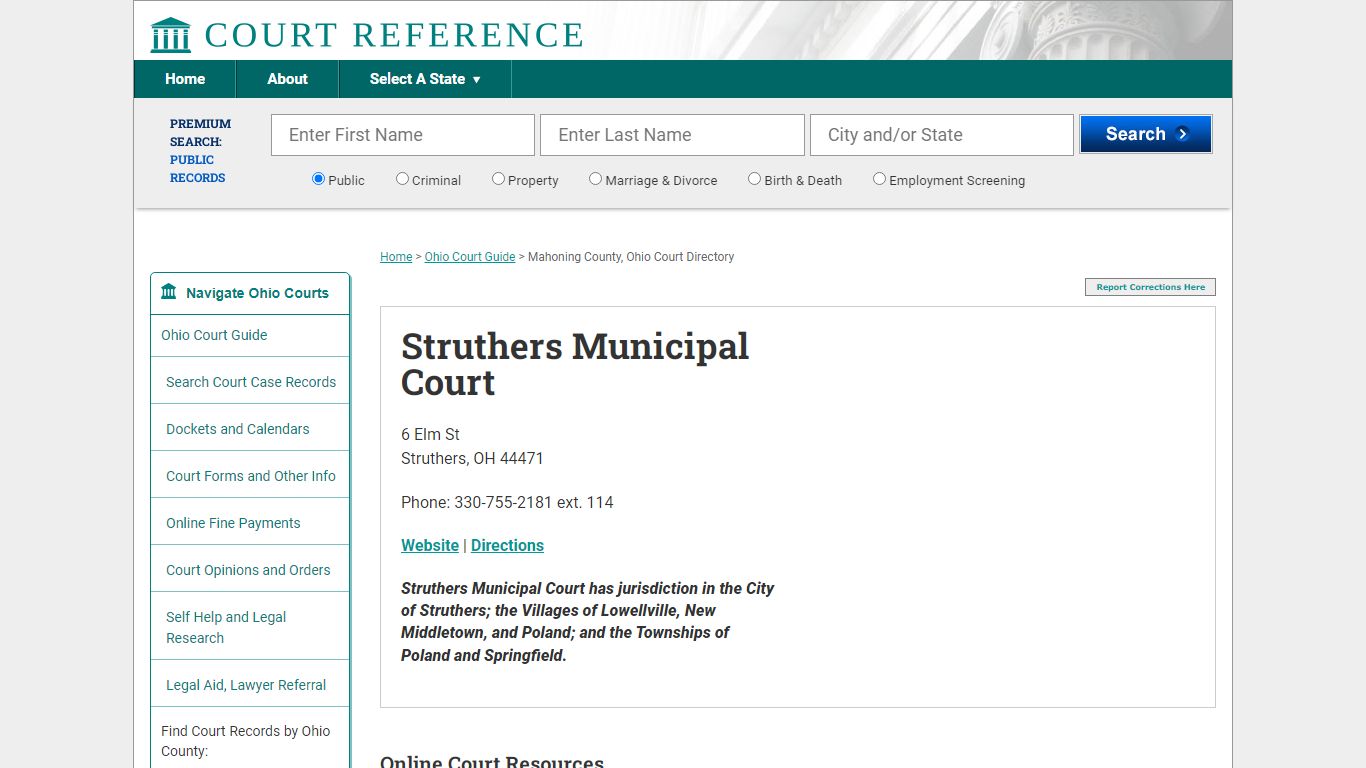Open the court's Website link
1366x768 pixels.
tap(430, 545)
